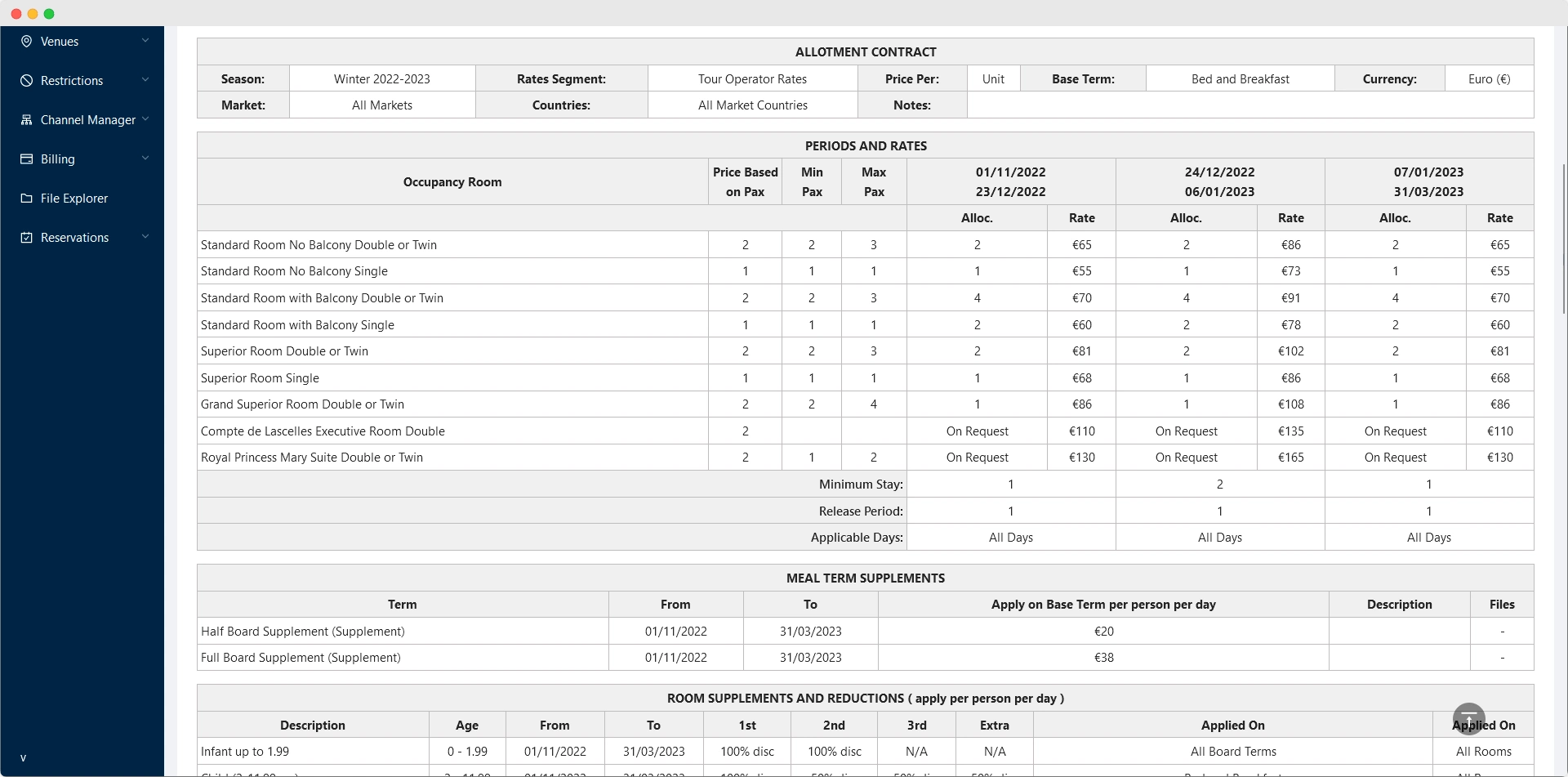Click the €102 rate for Superior Room Double
The width and height of the screenshot is (1568, 777).
[x=1290, y=351]
